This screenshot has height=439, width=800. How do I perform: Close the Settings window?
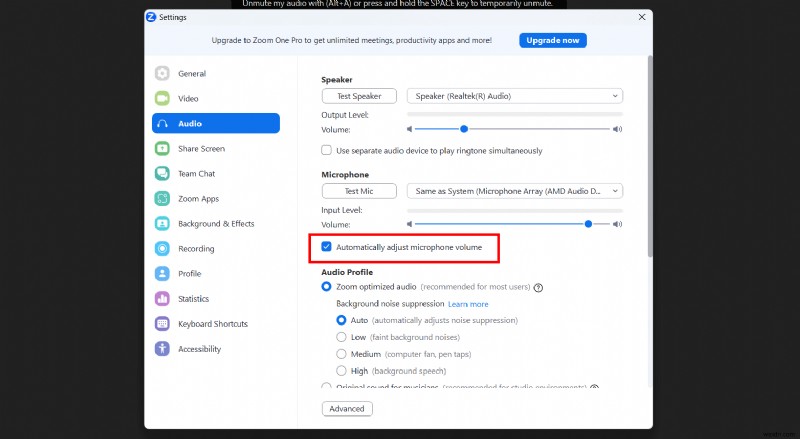point(642,17)
